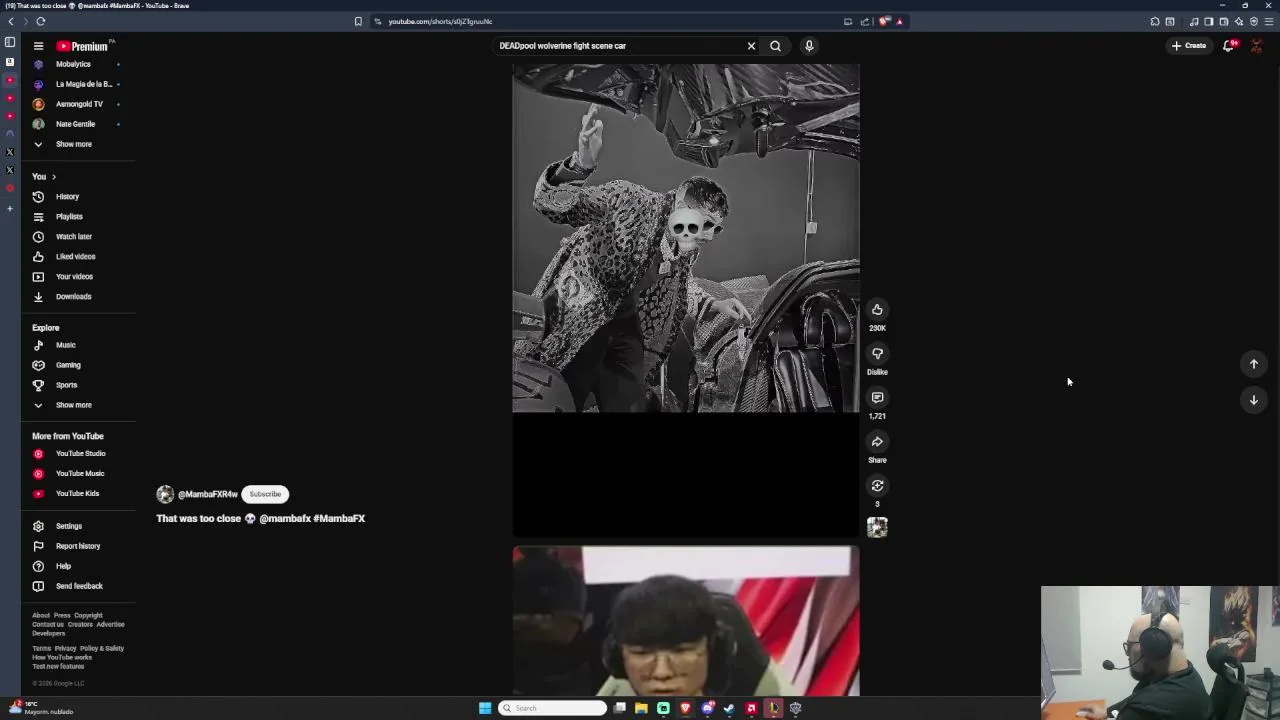The image size is (1280, 720).
Task: Open YouTube notifications bell
Action: [x=1230, y=46]
